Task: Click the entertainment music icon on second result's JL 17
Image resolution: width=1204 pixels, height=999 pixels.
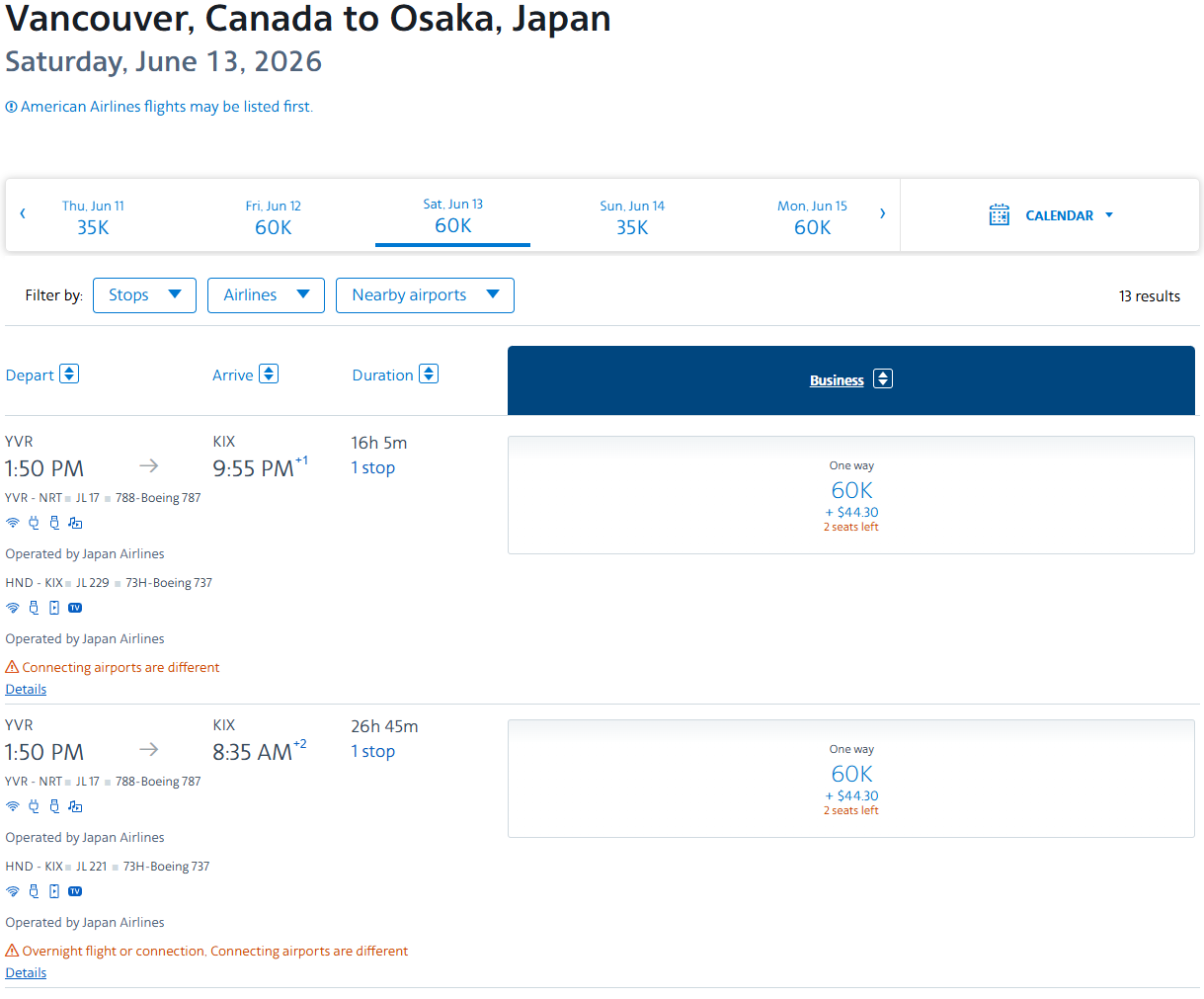Action: (75, 806)
